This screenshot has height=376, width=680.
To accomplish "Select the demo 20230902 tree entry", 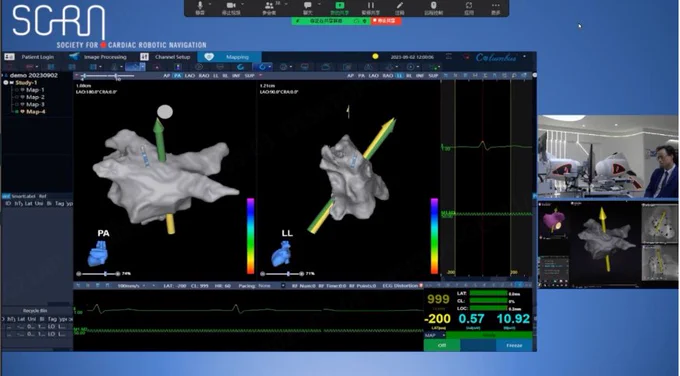I will click(x=34, y=75).
